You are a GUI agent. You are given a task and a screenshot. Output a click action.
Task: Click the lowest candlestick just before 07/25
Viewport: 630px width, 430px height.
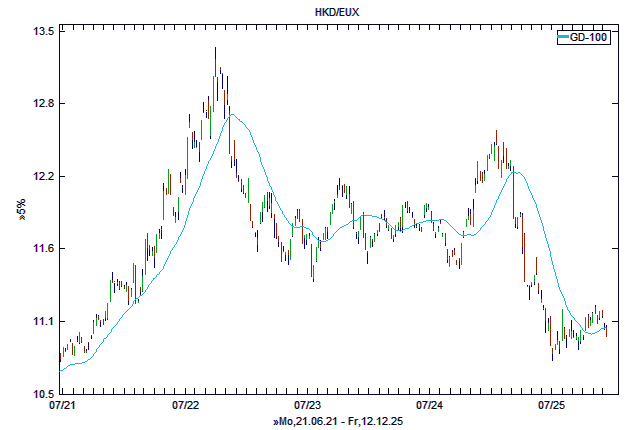tap(552, 350)
